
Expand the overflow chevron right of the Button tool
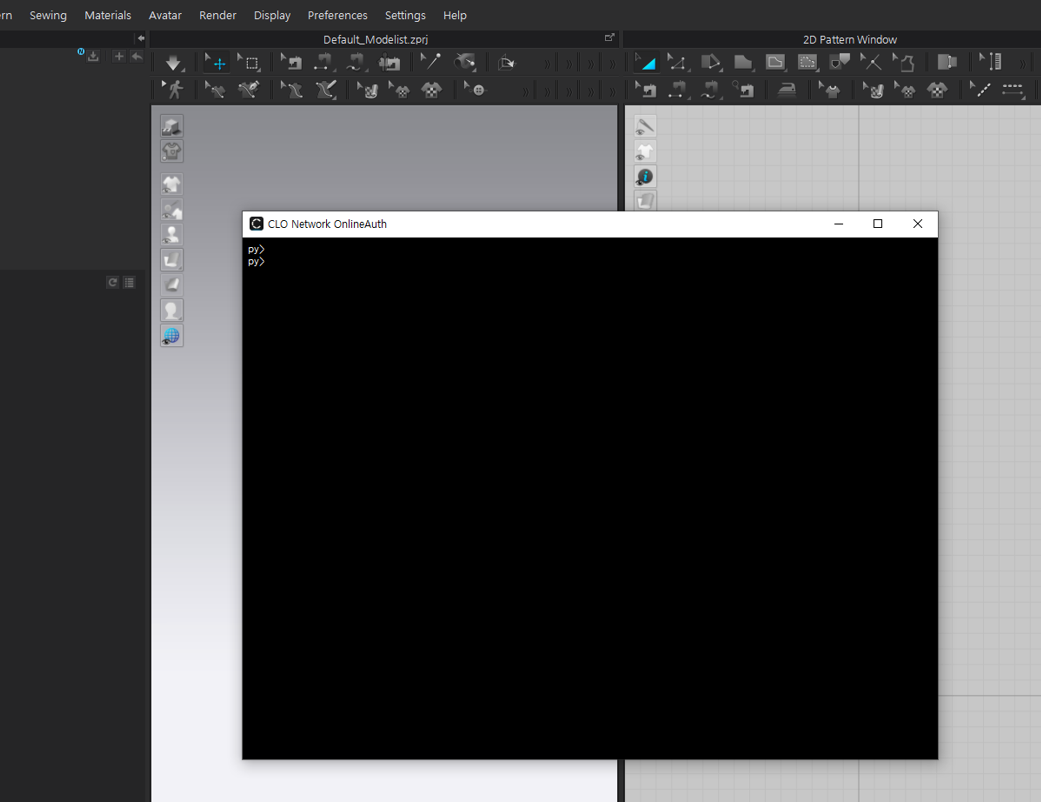(525, 90)
